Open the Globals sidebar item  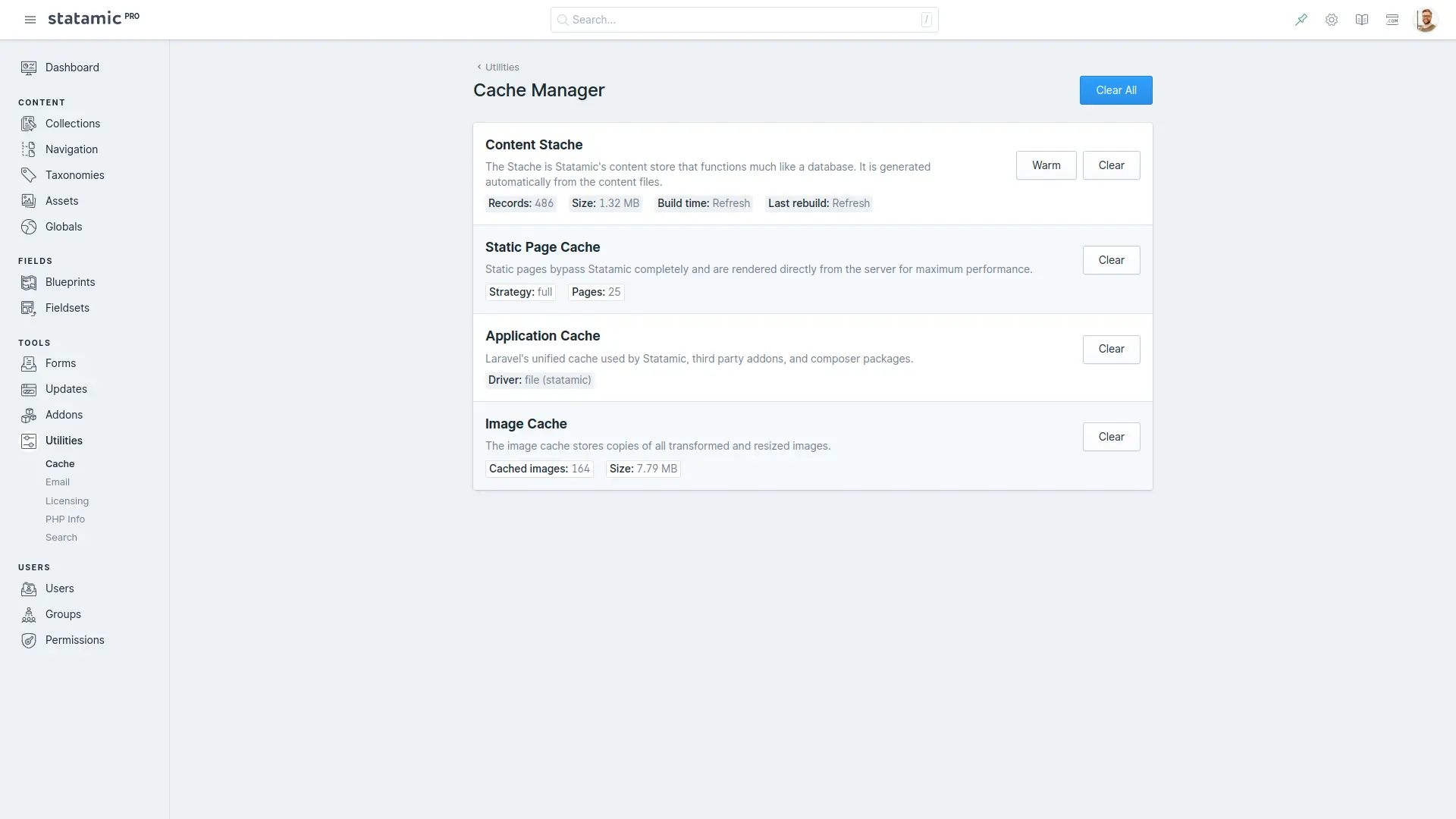point(64,226)
